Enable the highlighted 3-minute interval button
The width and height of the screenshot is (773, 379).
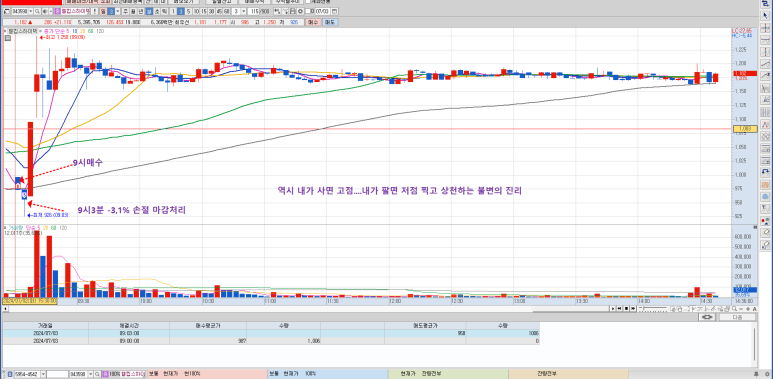(x=180, y=11)
